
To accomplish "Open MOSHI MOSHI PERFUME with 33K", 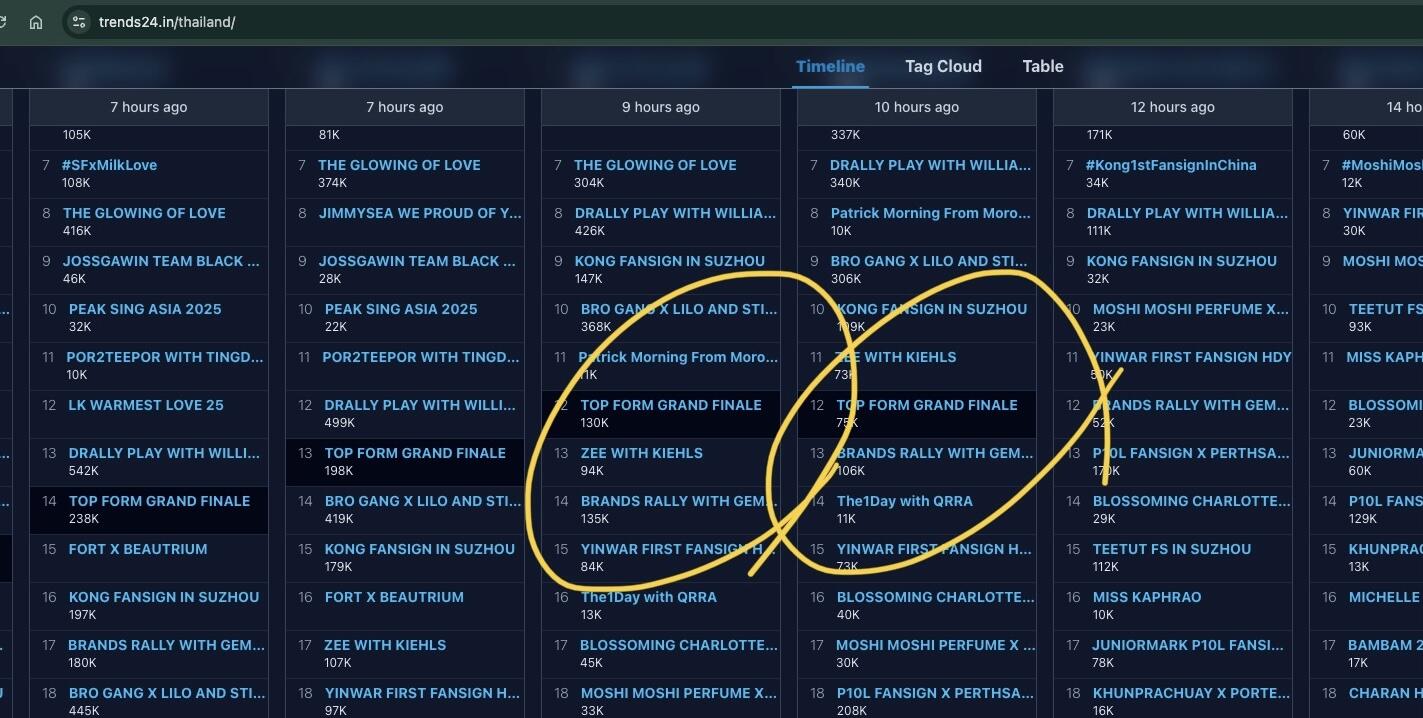I will 679,693.
